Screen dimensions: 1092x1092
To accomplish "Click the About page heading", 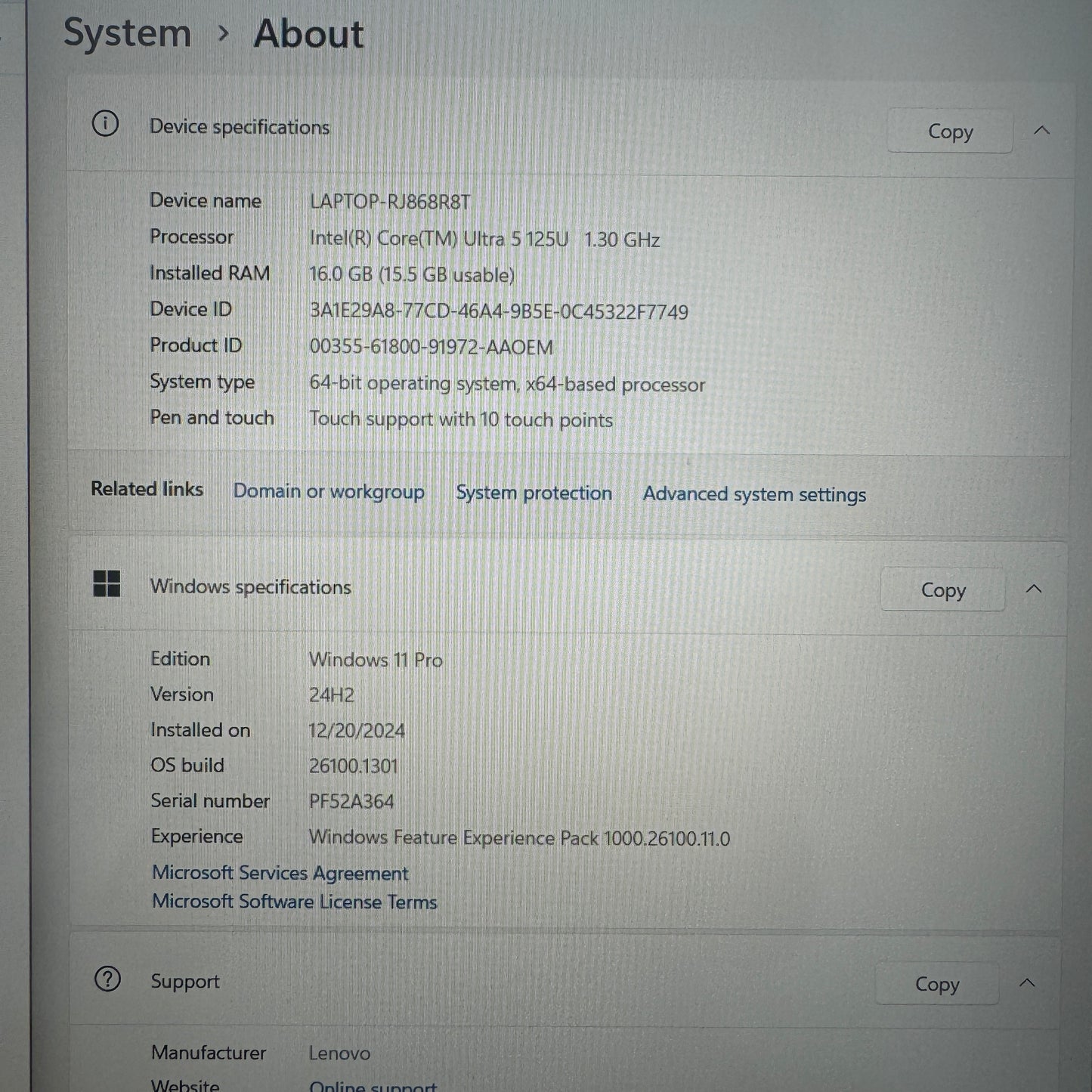I will [x=308, y=34].
